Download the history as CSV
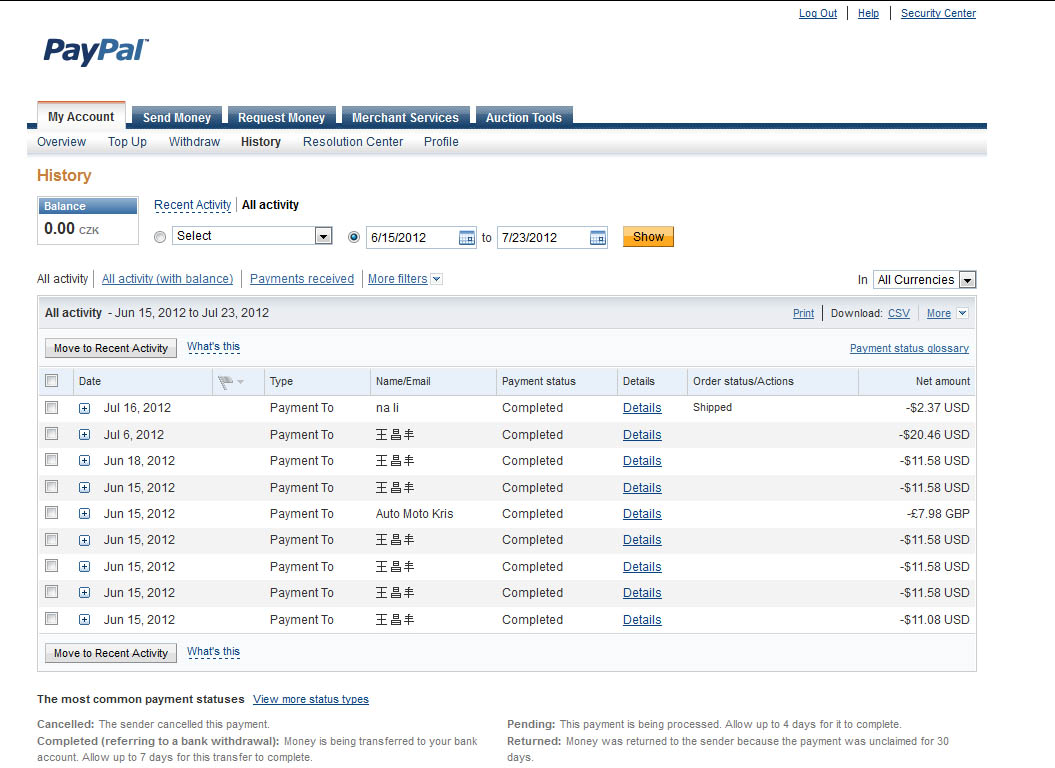1055x768 pixels. coord(898,313)
